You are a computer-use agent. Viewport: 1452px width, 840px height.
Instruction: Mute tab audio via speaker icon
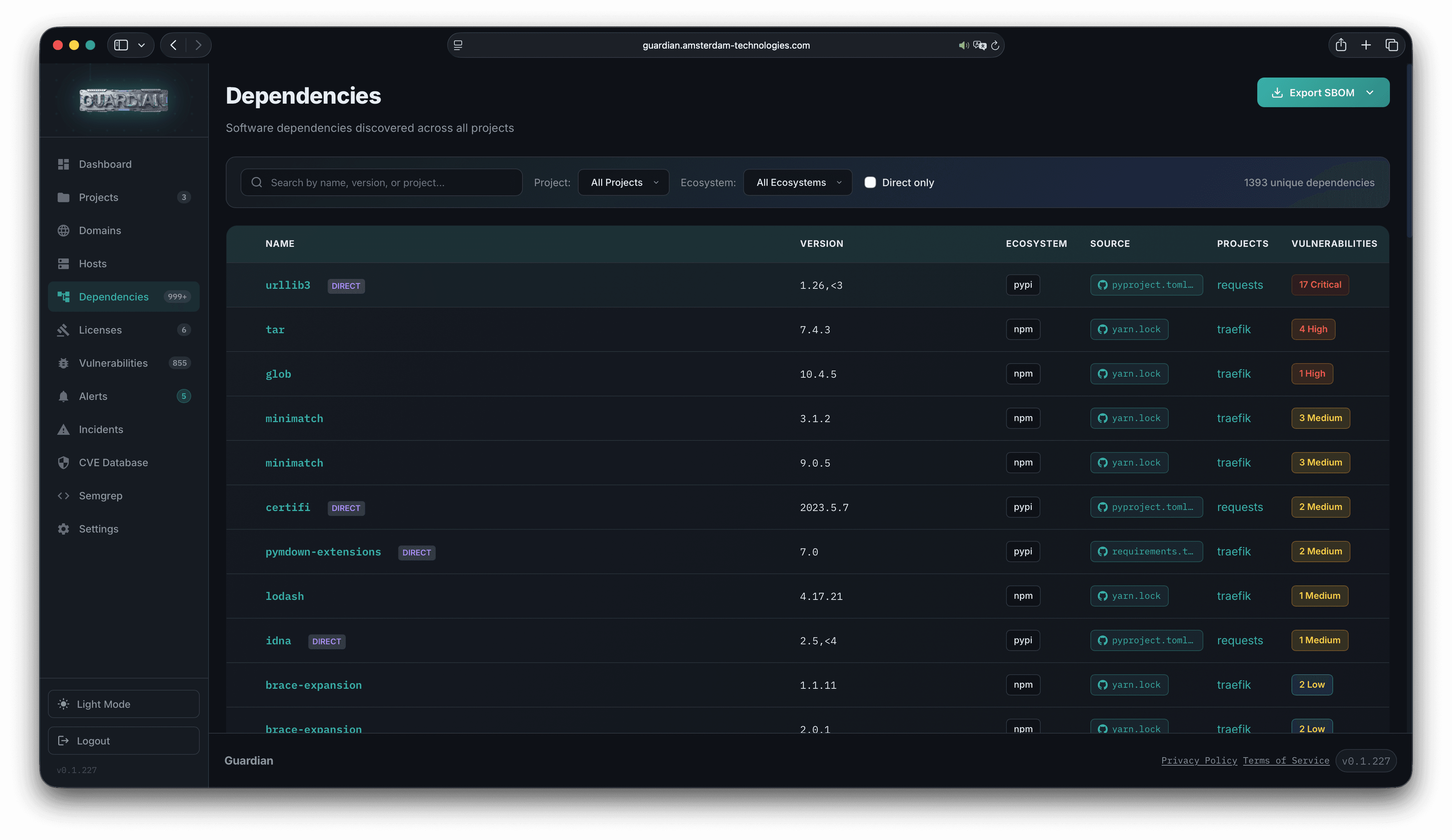pyautogui.click(x=963, y=45)
